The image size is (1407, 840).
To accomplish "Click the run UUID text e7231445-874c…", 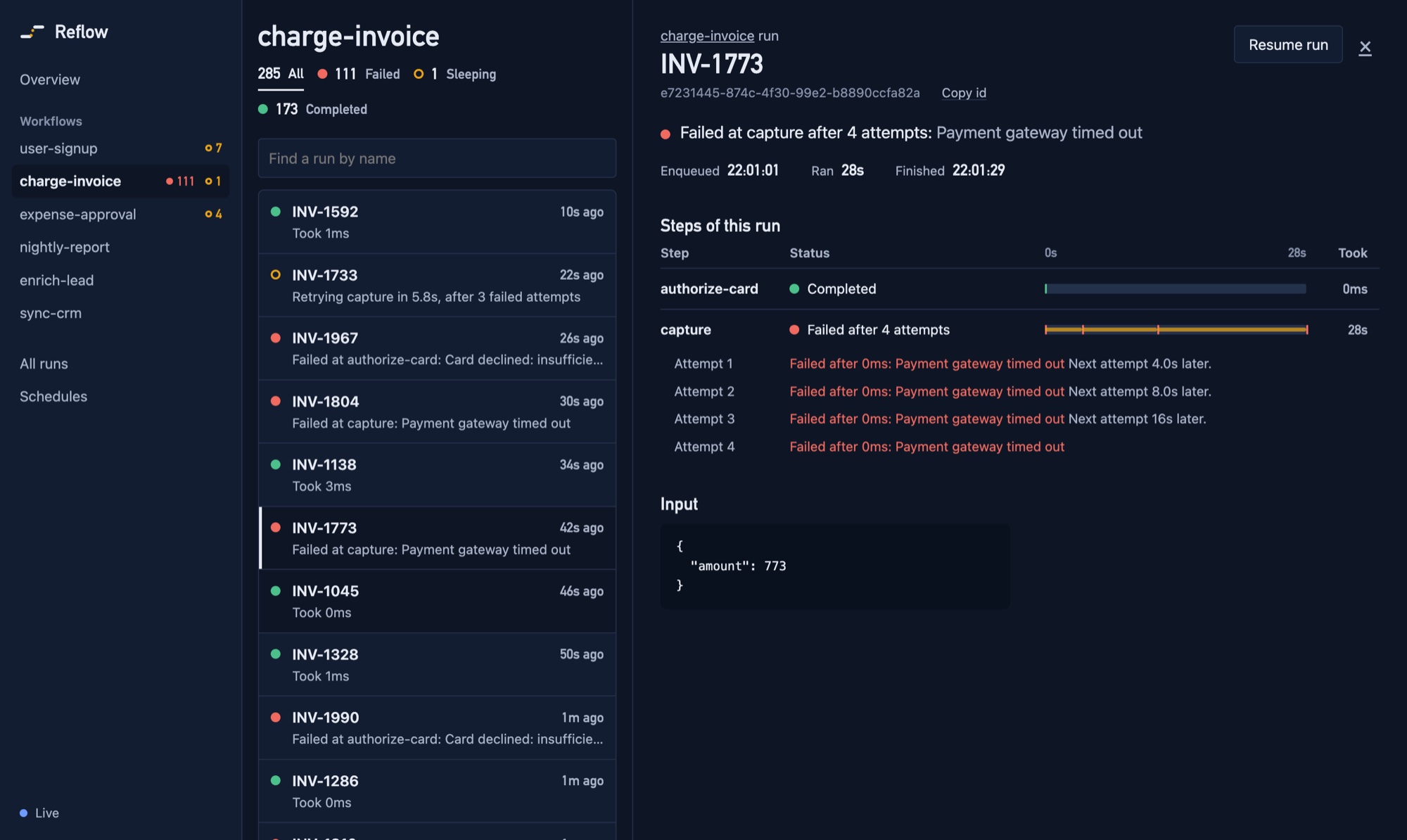I will coord(790,93).
